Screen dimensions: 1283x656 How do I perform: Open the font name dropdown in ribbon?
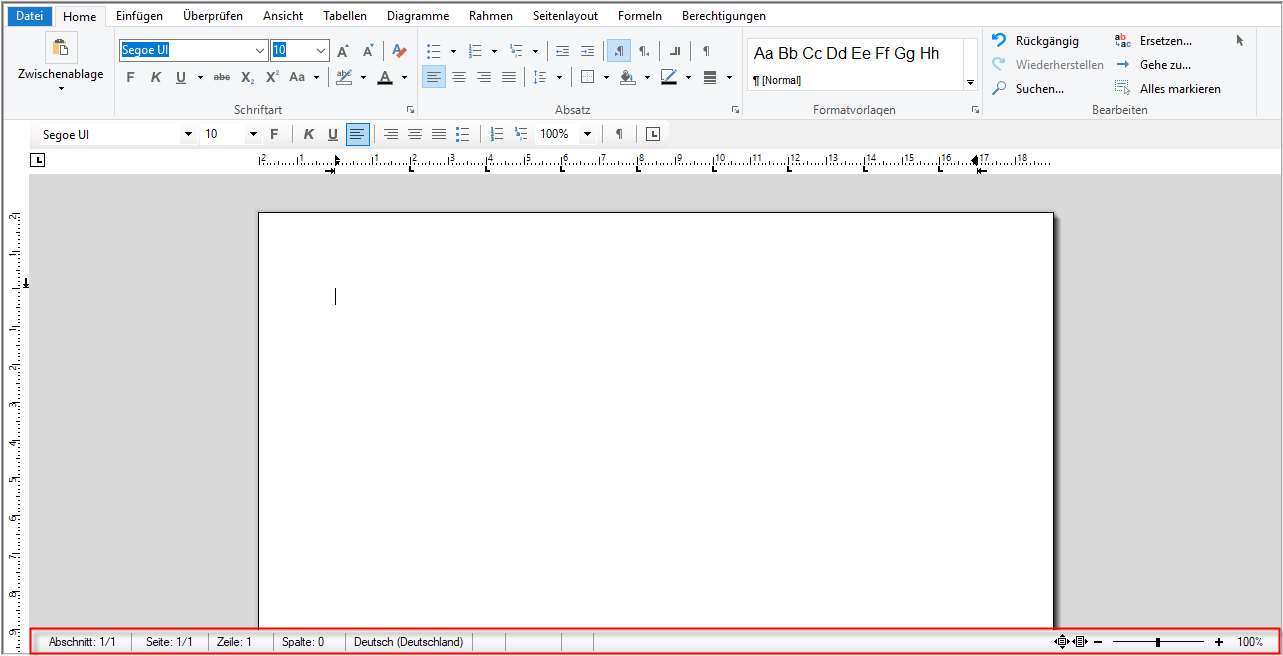[260, 51]
